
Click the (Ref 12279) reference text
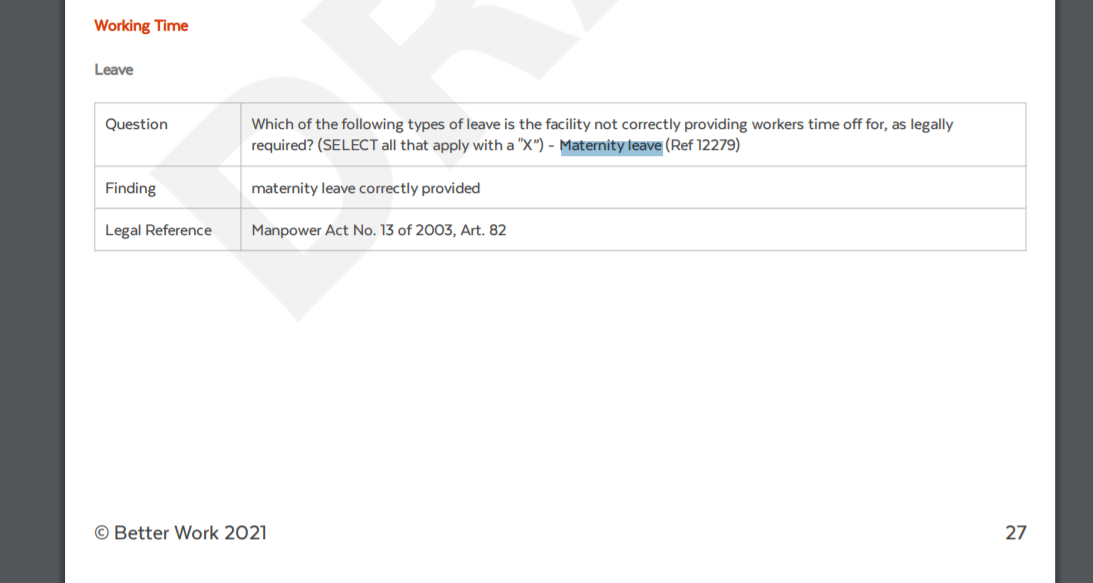pyautogui.click(x=703, y=146)
